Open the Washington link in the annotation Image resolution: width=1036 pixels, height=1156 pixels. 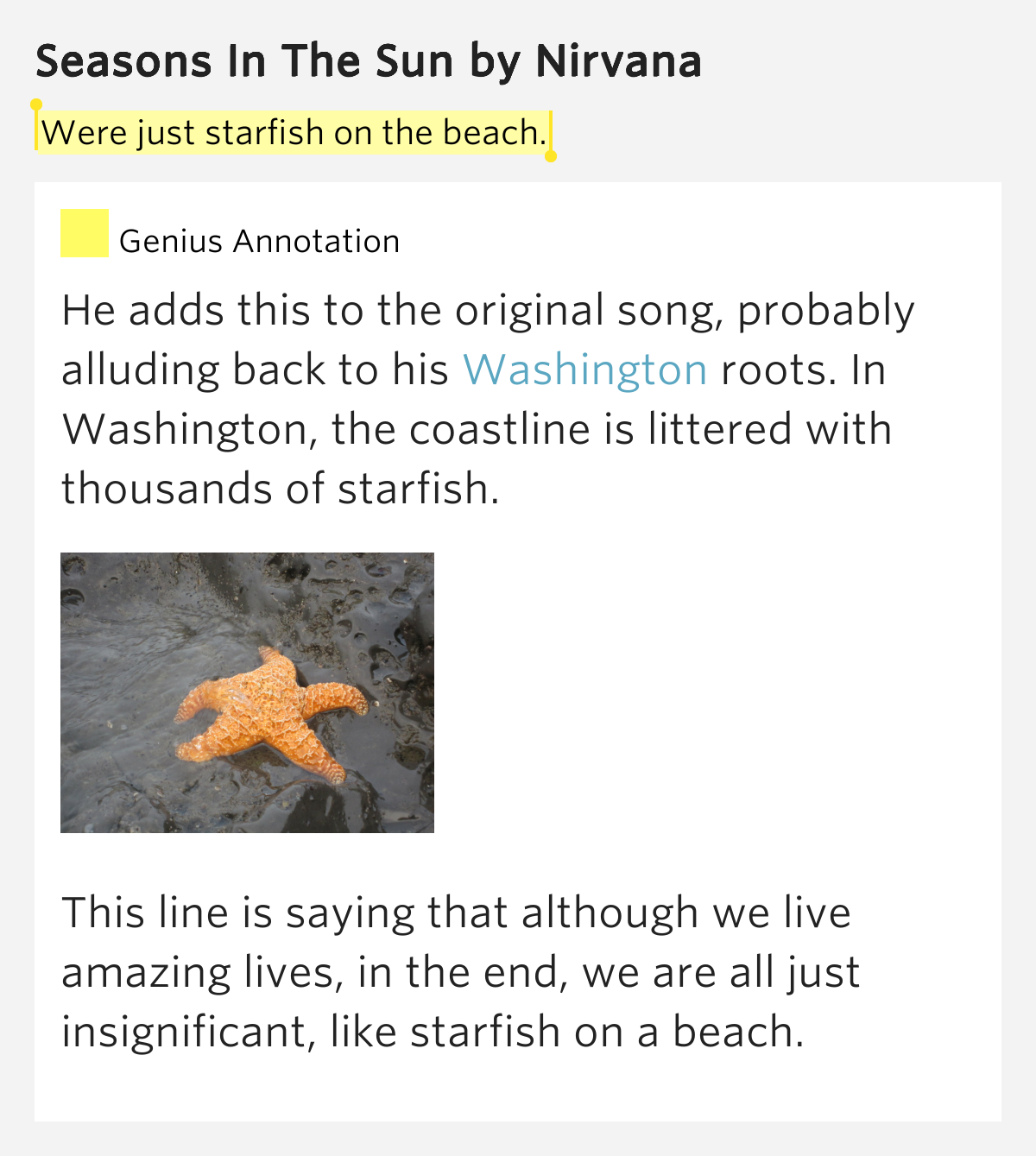(x=585, y=370)
